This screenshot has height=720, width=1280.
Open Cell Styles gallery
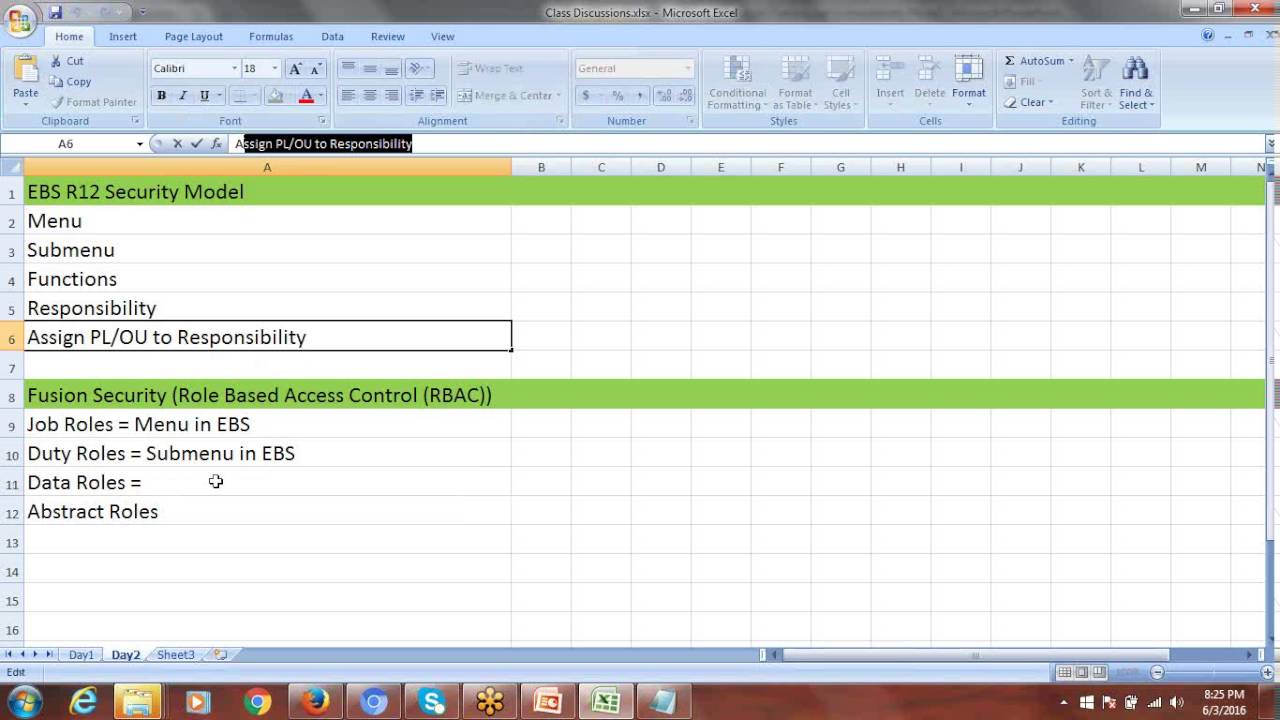(841, 83)
